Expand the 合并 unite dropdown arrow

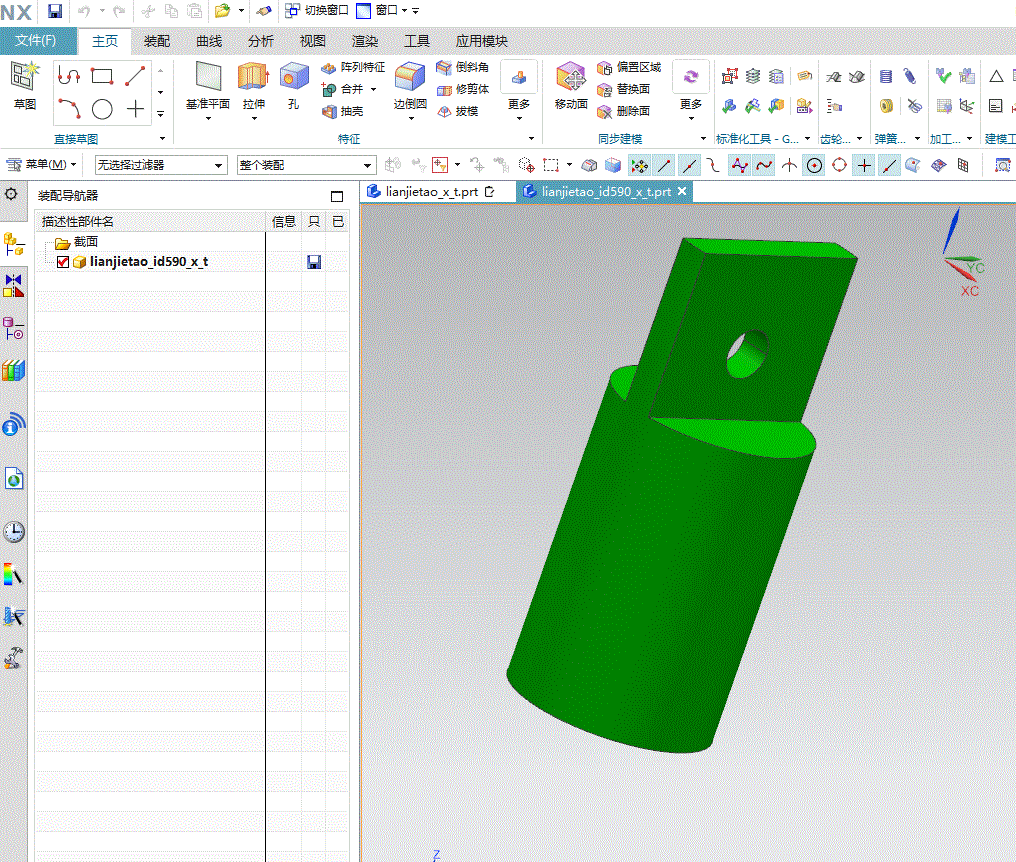pos(373,89)
